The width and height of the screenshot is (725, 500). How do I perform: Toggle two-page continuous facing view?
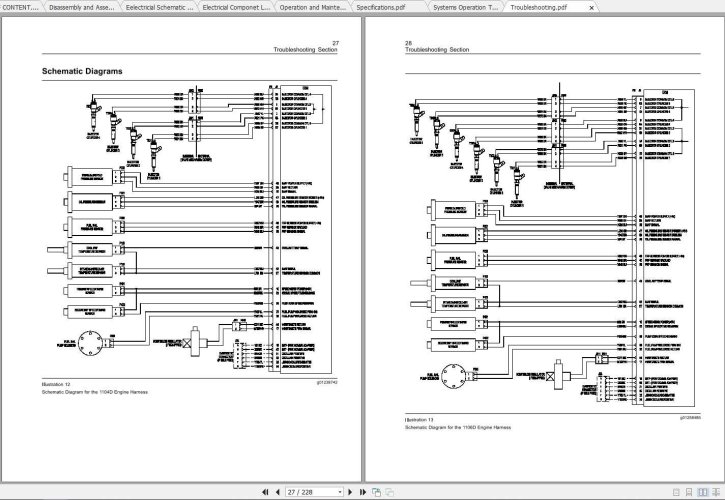(715, 492)
